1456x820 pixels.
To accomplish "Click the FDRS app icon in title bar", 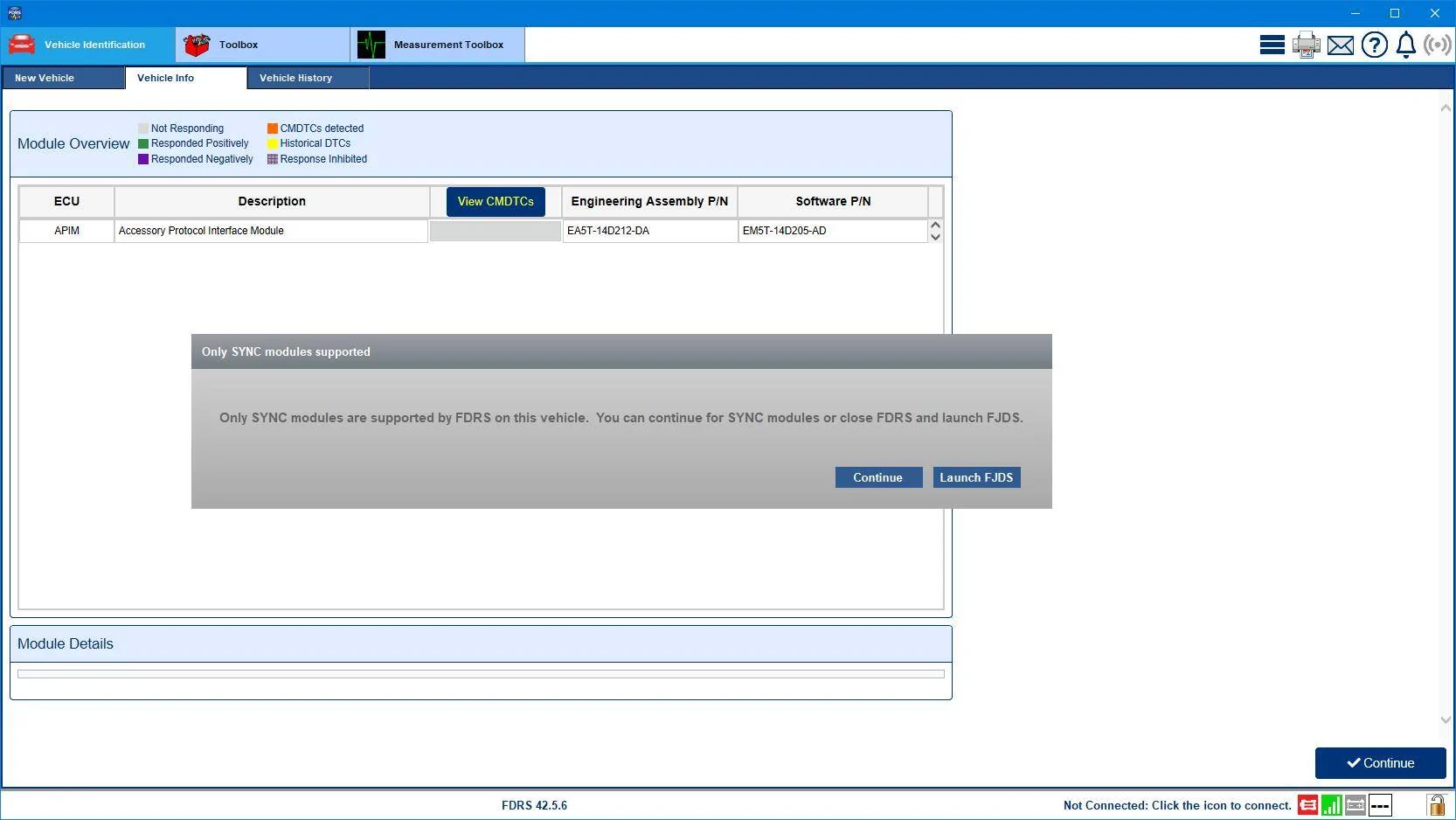I will click(15, 13).
